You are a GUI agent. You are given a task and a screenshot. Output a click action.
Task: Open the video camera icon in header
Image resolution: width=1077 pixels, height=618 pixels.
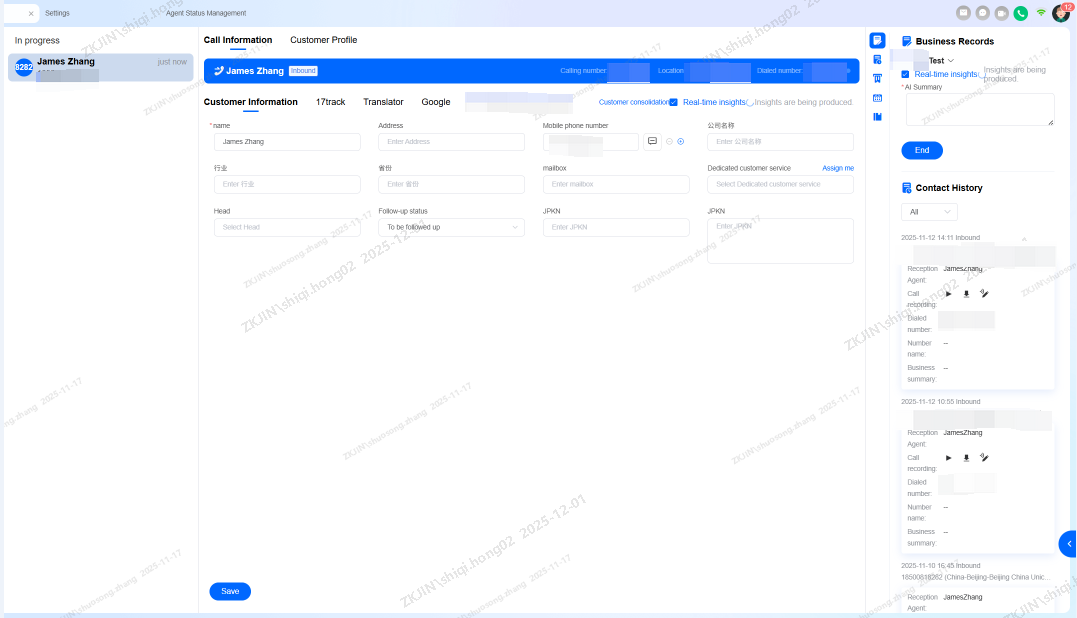[1001, 13]
